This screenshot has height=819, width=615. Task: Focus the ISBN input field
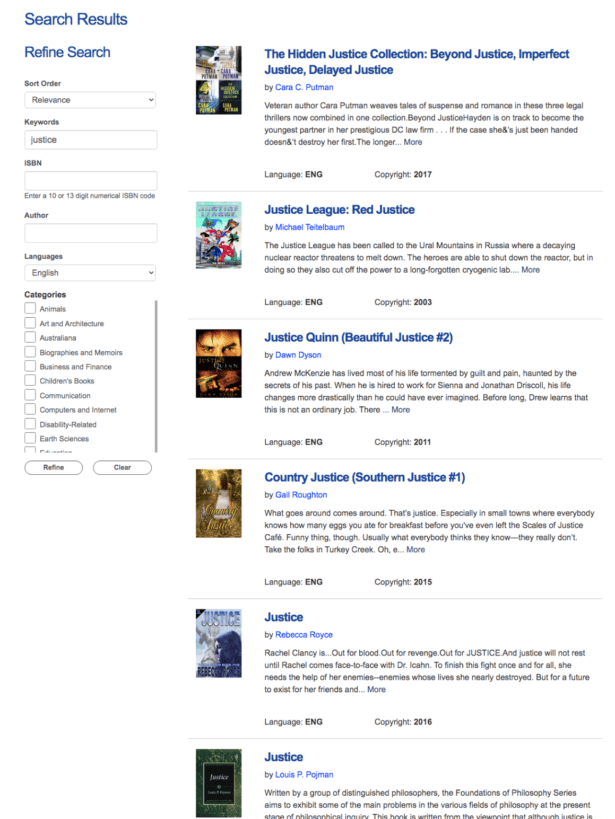tap(91, 181)
